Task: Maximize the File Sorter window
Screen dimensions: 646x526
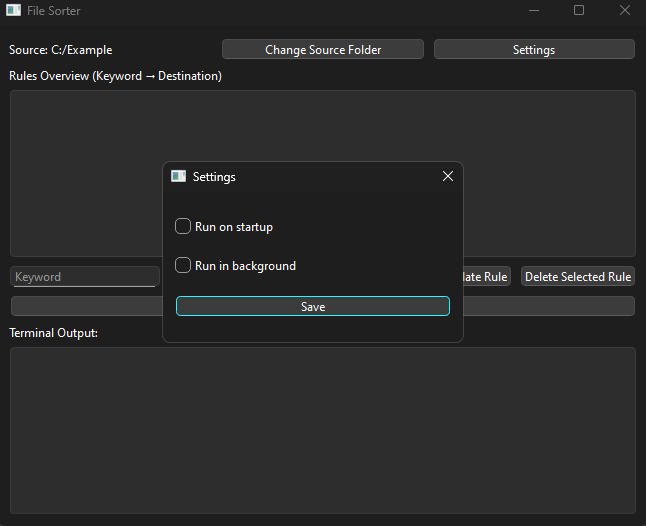Action: pos(579,11)
